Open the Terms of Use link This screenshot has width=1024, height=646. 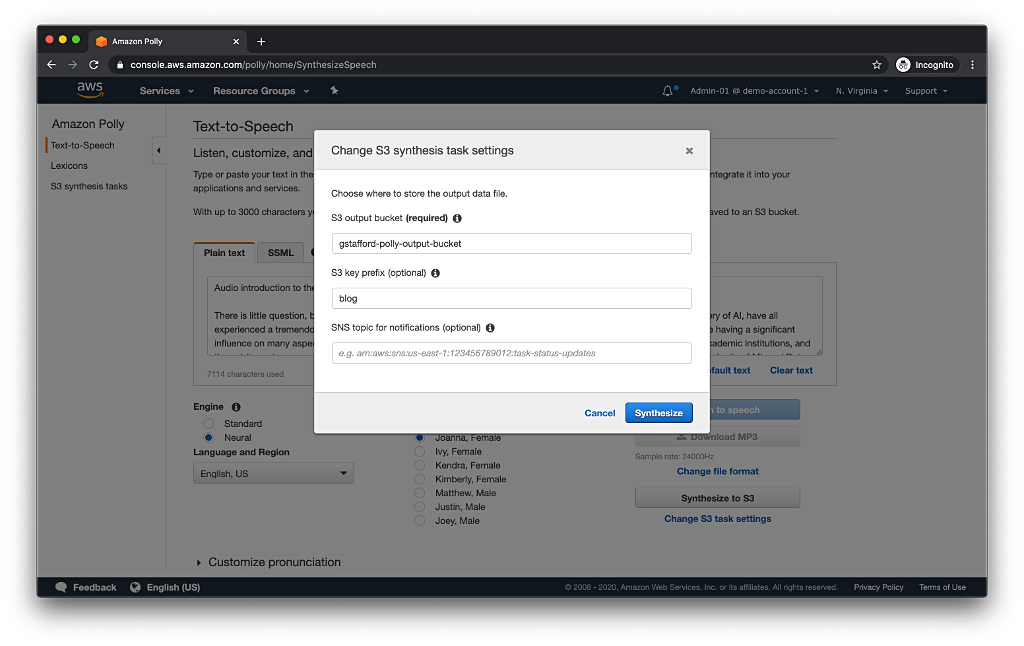click(x=942, y=587)
